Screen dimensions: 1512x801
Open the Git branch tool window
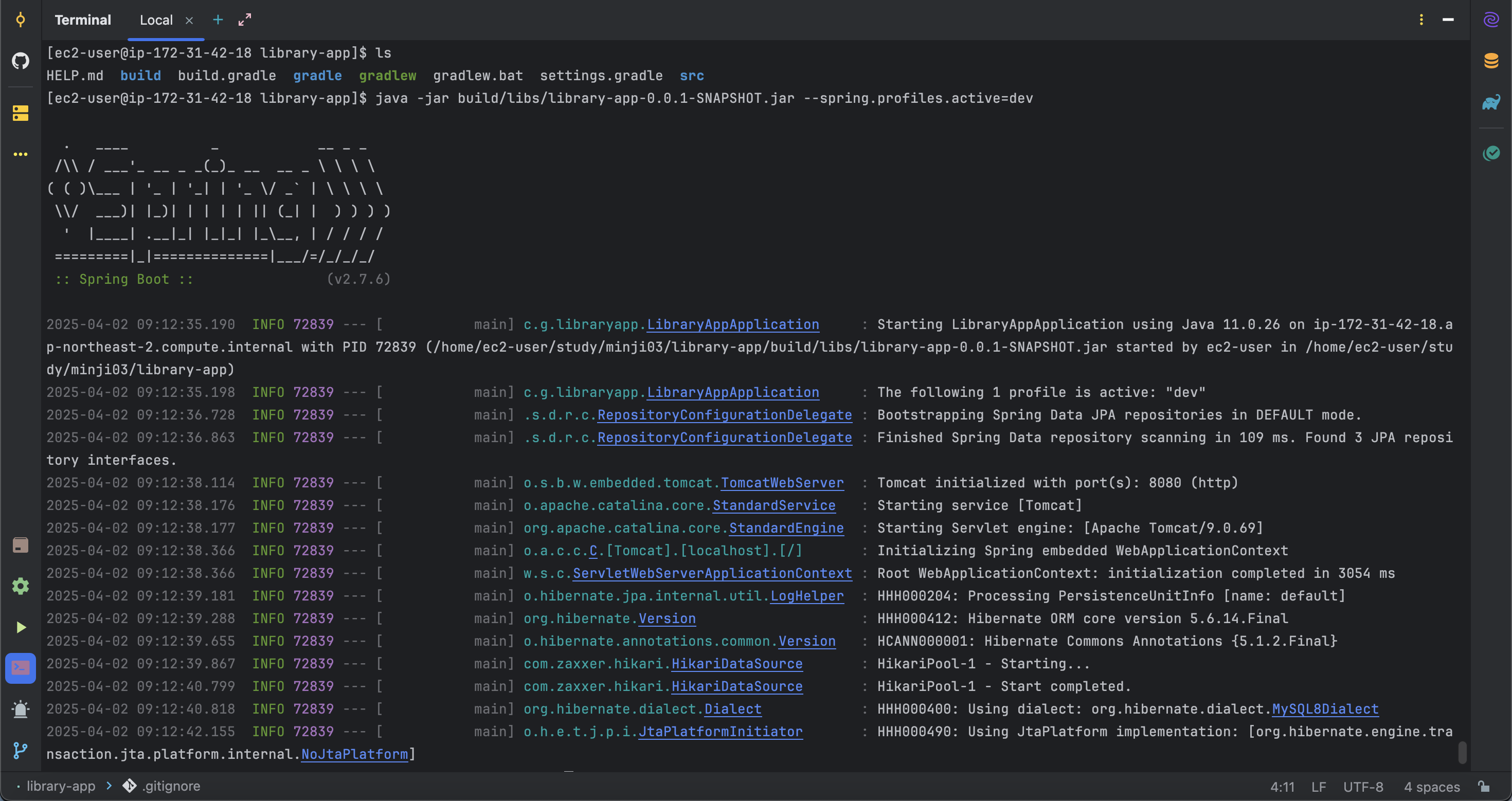(21, 751)
